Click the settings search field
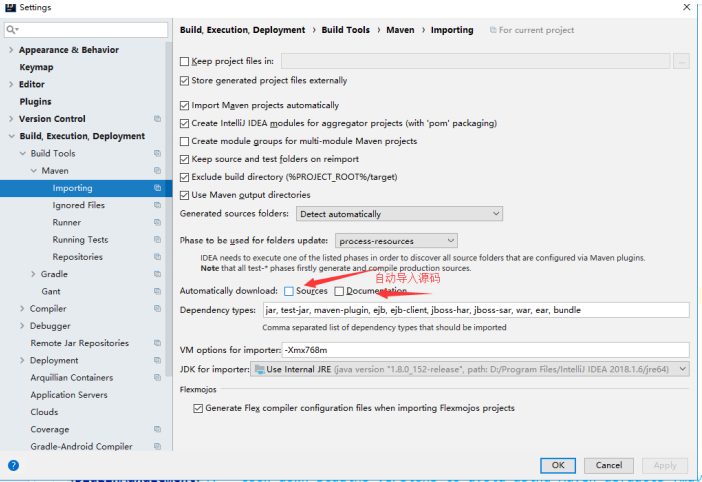The image size is (702, 482). point(86,30)
